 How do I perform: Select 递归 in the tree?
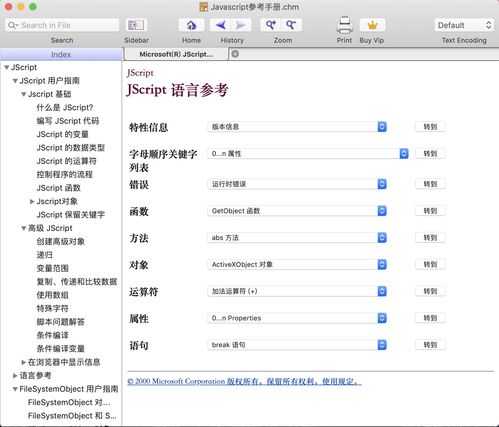pos(44,255)
